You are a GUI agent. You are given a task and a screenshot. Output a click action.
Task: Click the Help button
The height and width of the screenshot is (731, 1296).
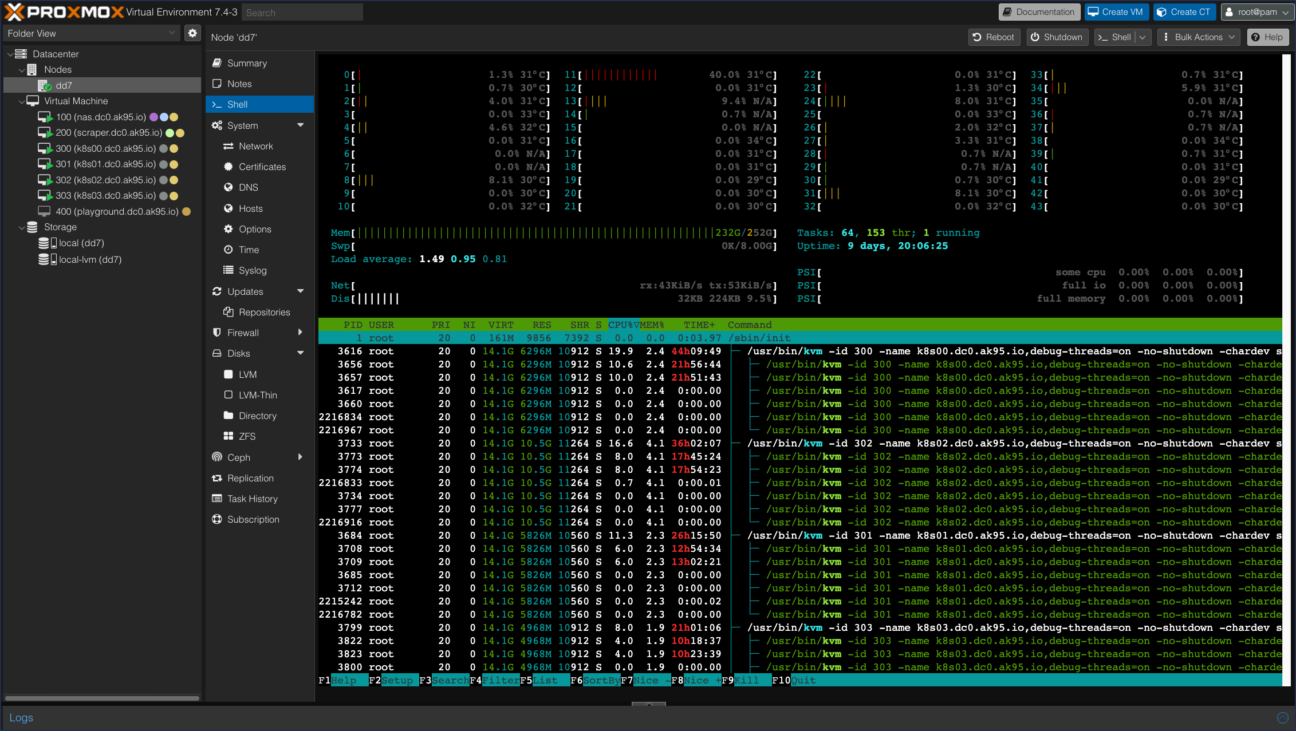1267,37
